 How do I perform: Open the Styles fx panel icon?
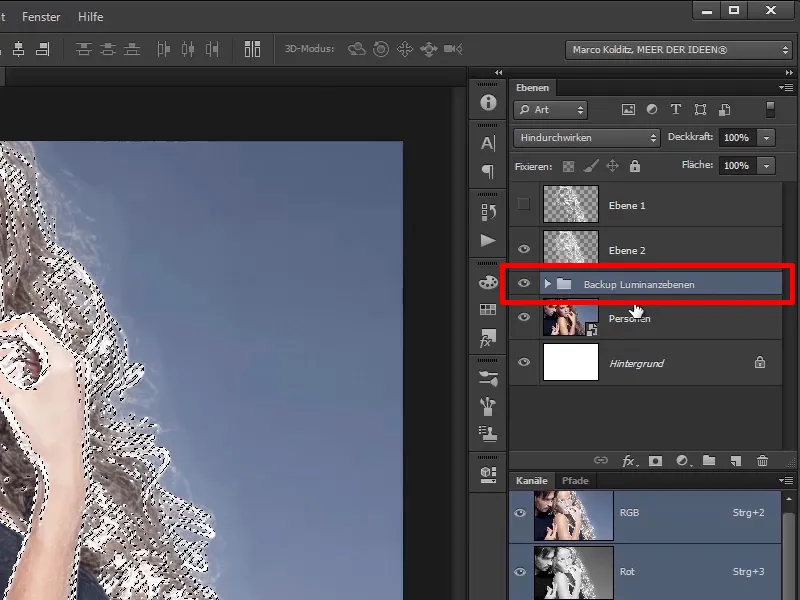[x=488, y=338]
